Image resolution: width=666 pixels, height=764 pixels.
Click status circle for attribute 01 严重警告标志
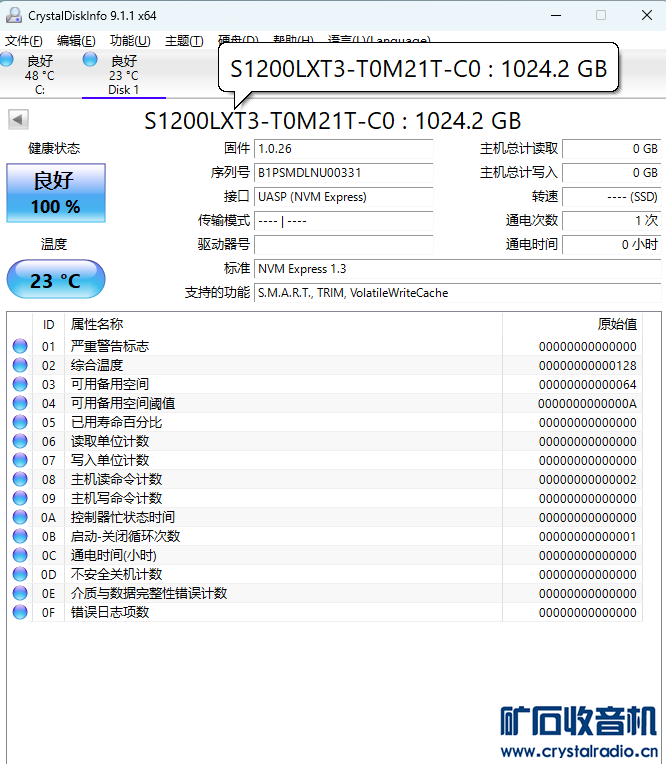click(x=20, y=346)
